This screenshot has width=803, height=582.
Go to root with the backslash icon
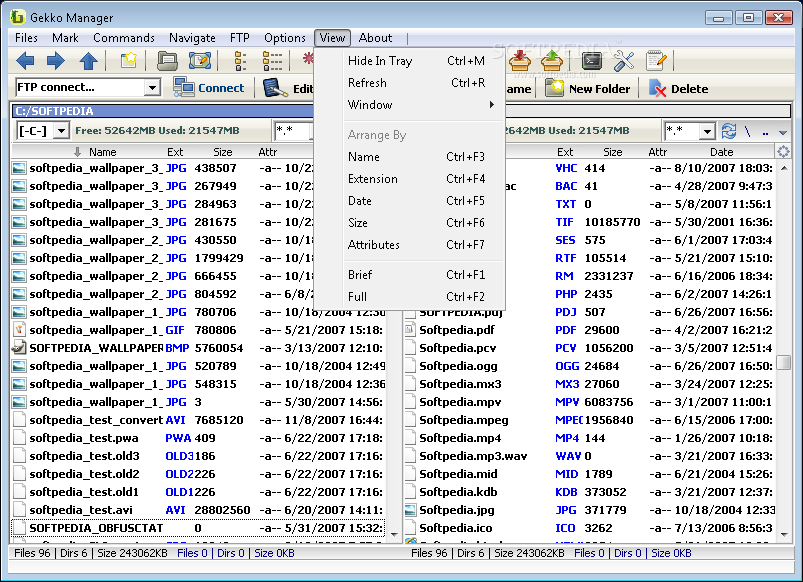748,131
